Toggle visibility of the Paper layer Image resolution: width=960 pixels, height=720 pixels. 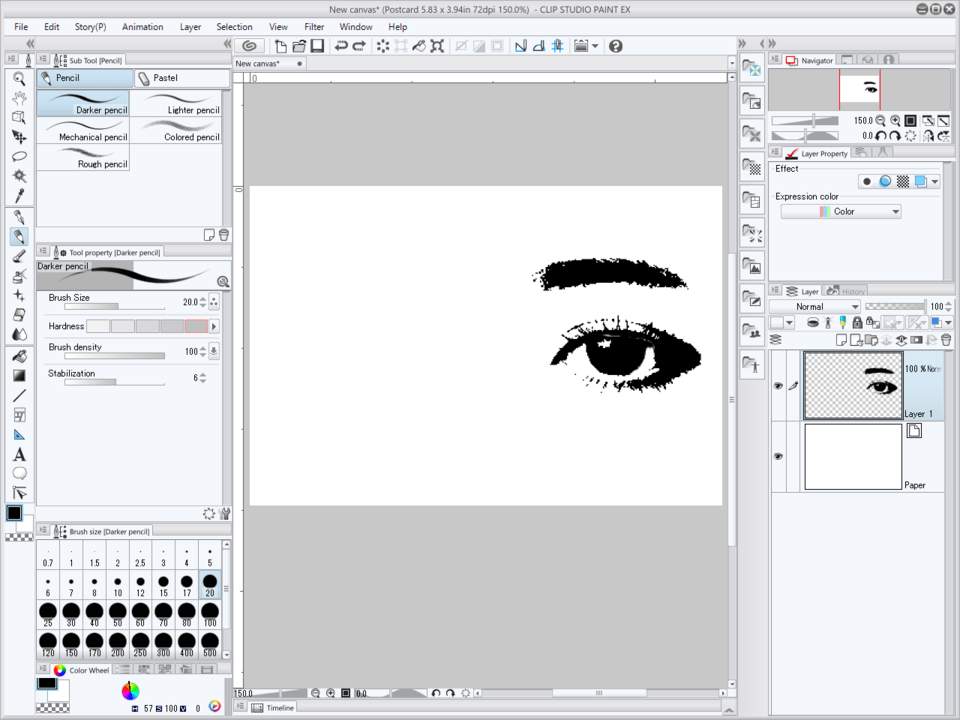pos(778,456)
